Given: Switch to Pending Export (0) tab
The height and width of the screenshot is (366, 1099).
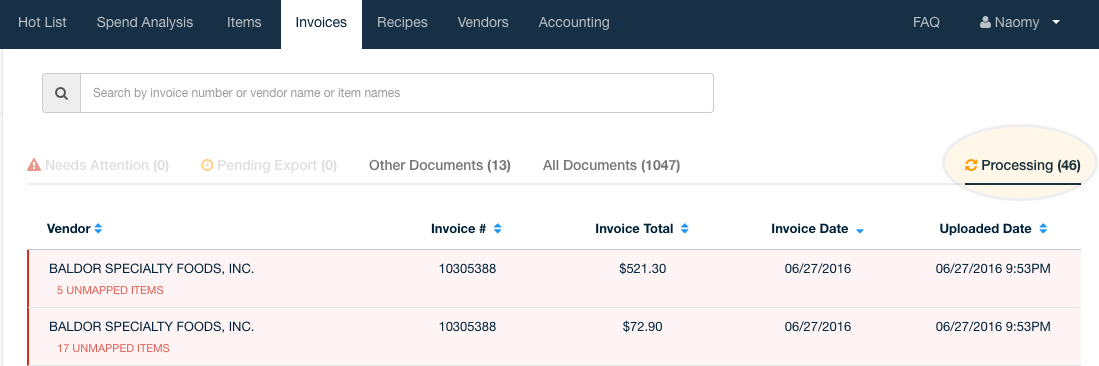Looking at the screenshot, I should pyautogui.click(x=269, y=165).
